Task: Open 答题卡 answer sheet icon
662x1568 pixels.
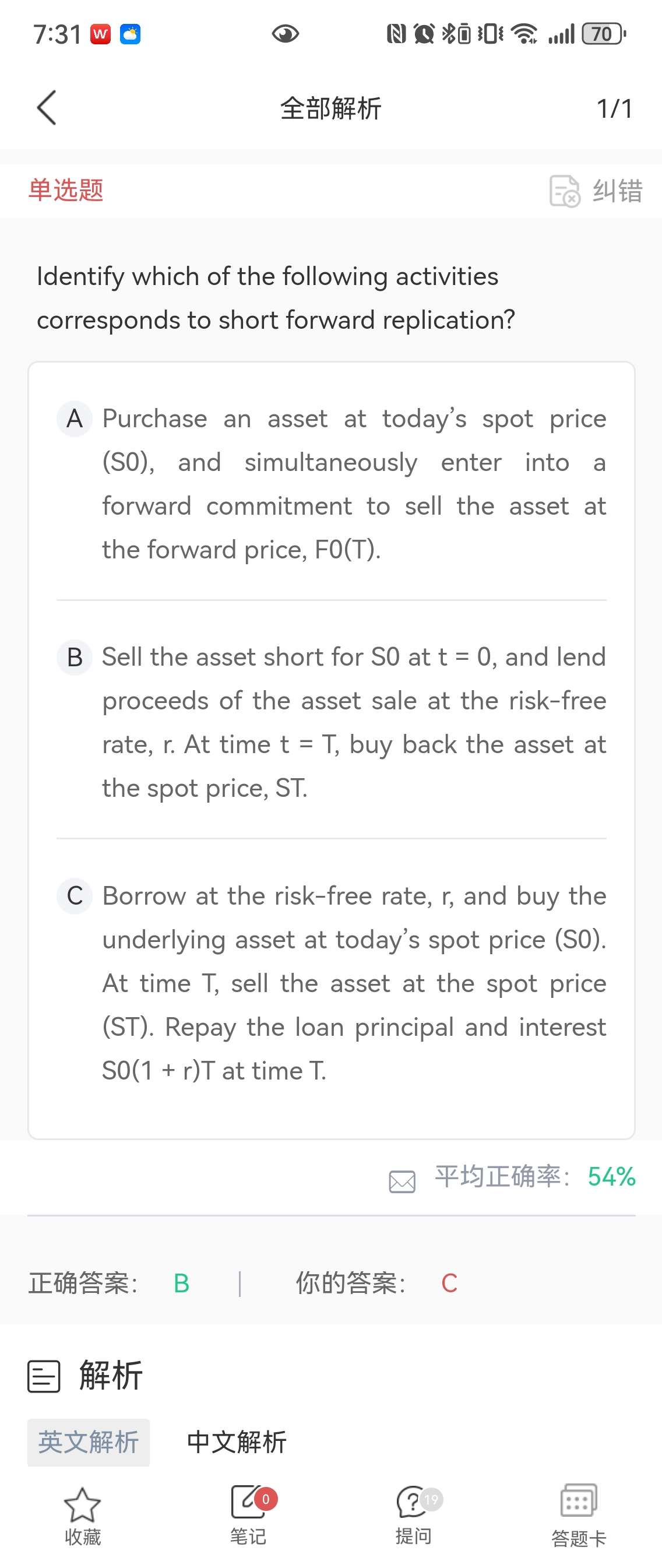Action: tap(579, 1501)
